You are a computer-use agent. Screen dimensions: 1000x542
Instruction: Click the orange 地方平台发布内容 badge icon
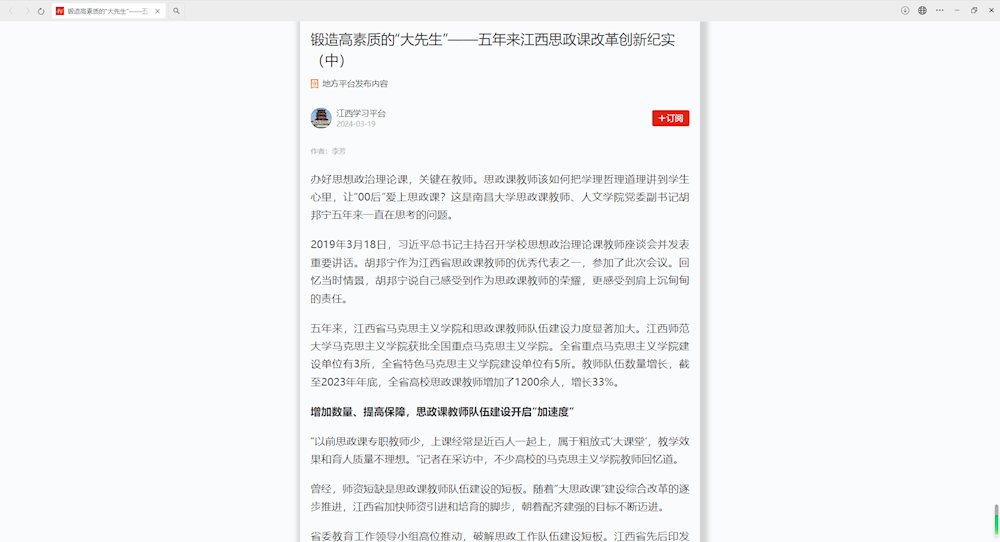click(314, 84)
